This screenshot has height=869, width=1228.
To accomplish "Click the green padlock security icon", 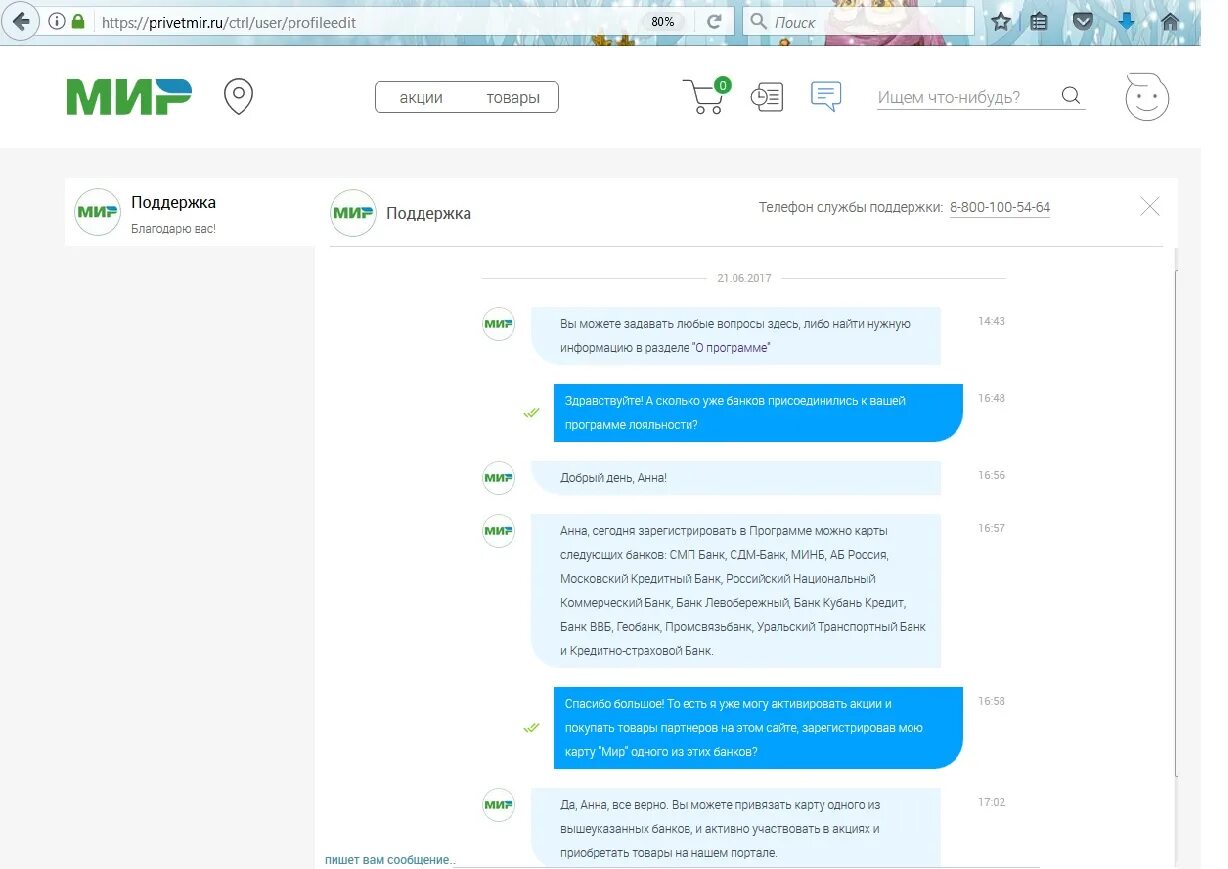I will (79, 21).
